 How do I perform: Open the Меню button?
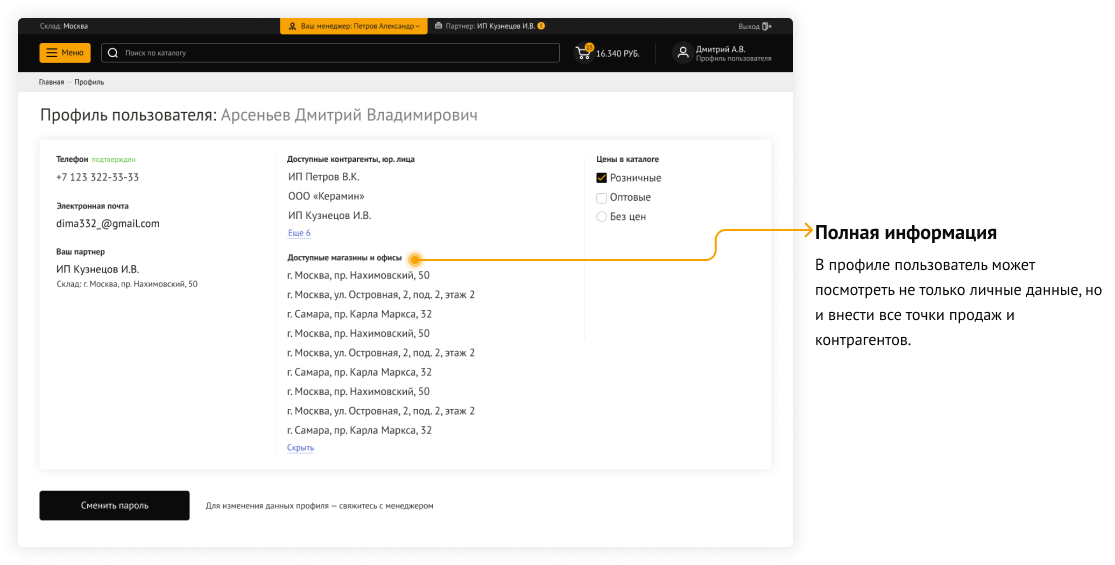tap(65, 53)
